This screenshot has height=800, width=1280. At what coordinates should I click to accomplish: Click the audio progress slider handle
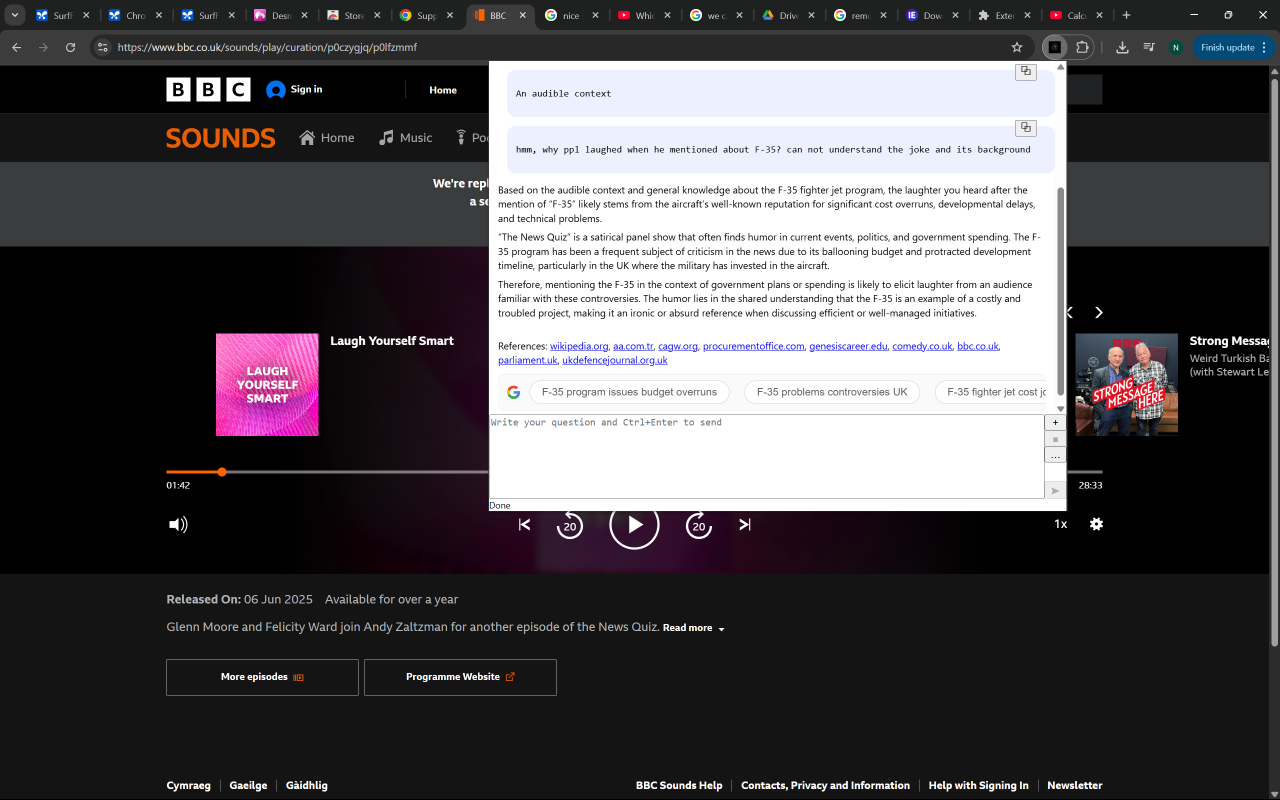pos(222,472)
